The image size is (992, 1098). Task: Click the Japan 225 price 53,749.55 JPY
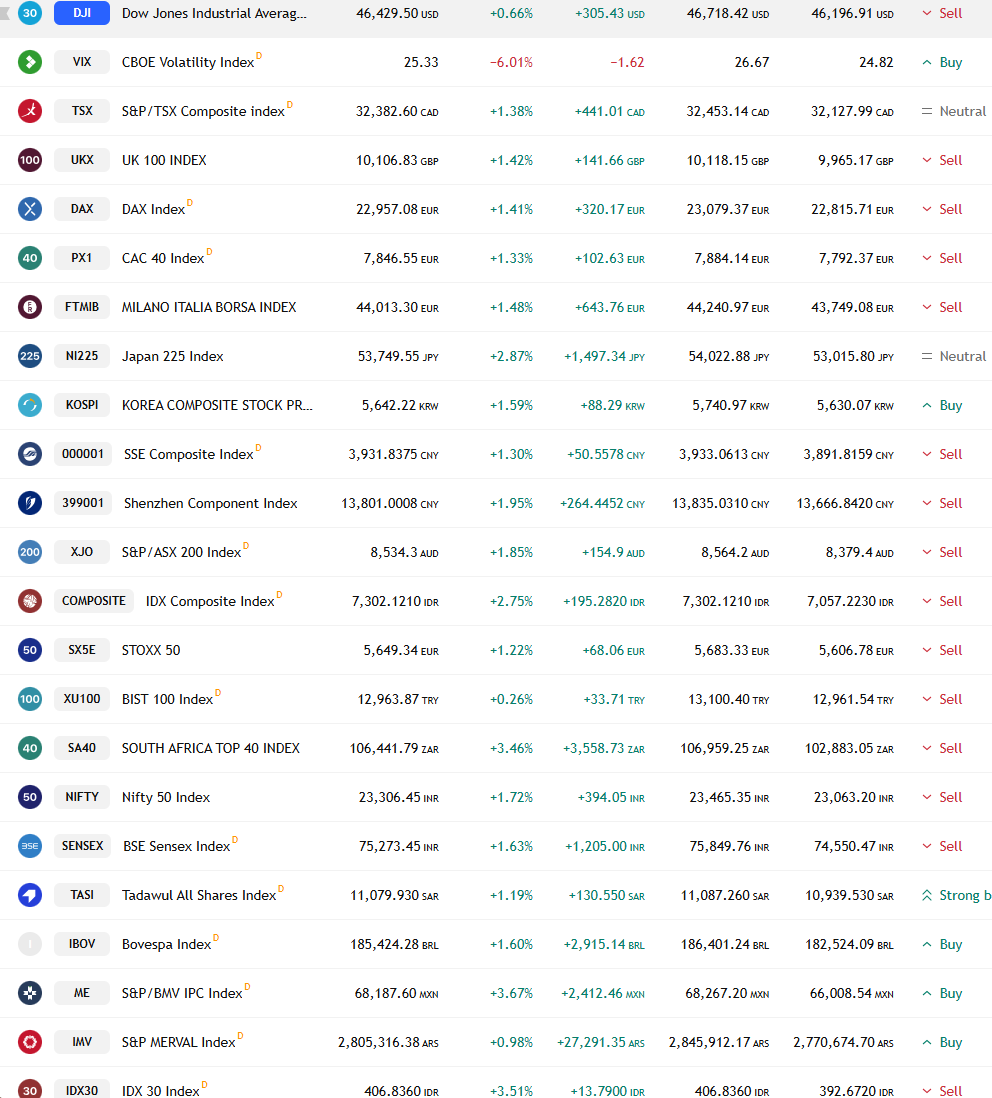point(398,356)
